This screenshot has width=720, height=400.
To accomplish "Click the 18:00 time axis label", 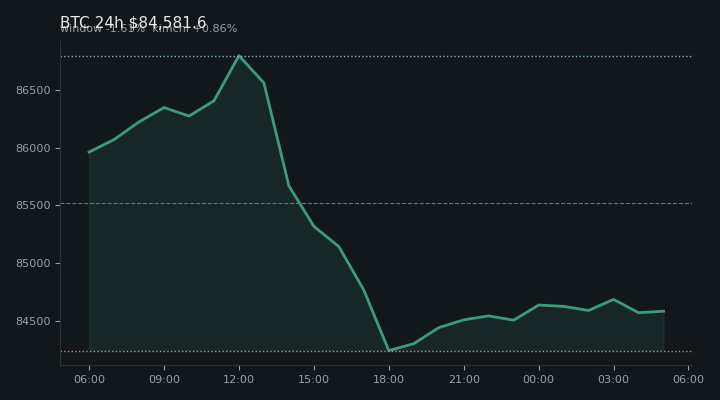I will coord(388,379).
